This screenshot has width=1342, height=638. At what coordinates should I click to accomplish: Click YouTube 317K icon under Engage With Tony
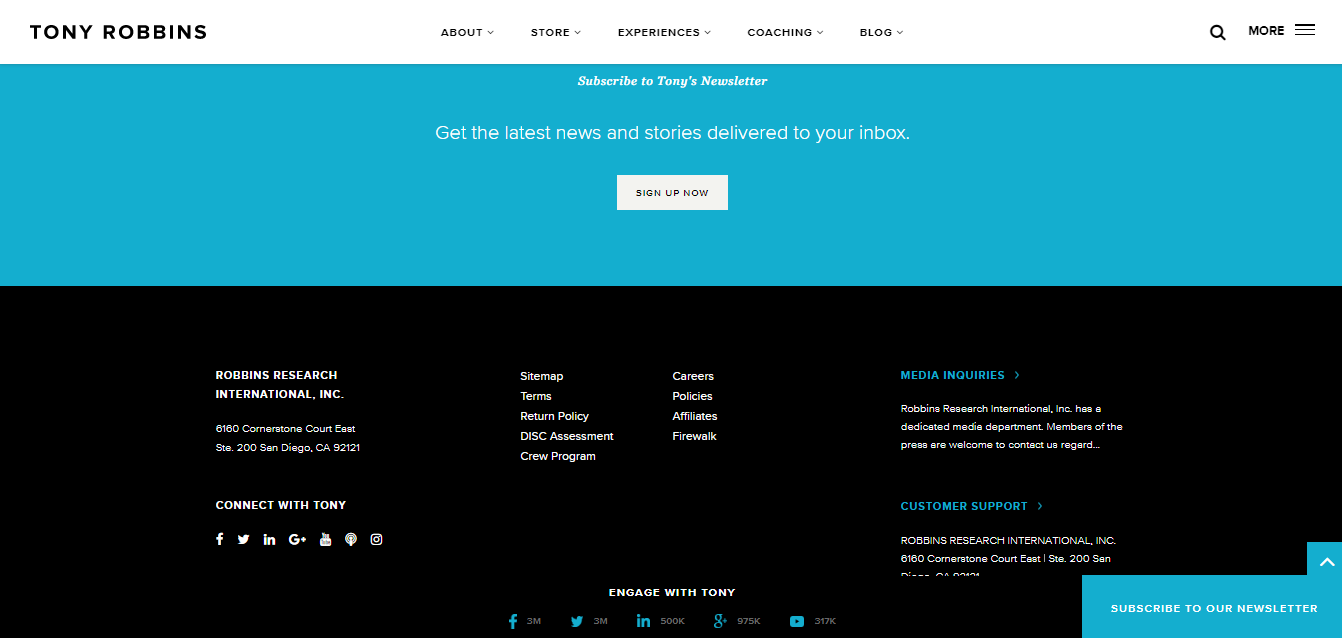tap(797, 621)
